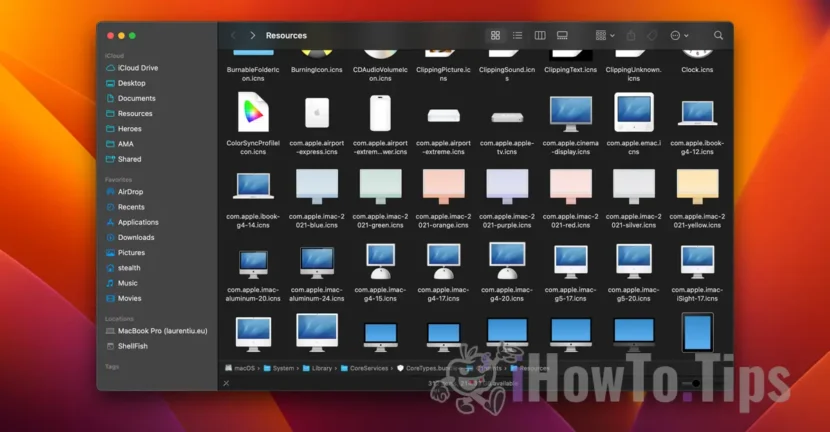Click the search magnifier icon
Screen dimensions: 830x432
(718, 35)
